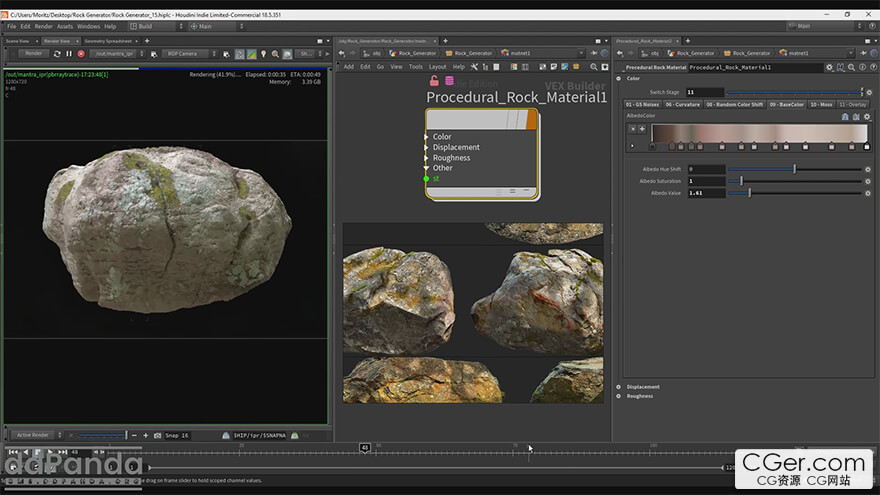
Task: Open the parameter gear menu beside node name
Action: 829,67
